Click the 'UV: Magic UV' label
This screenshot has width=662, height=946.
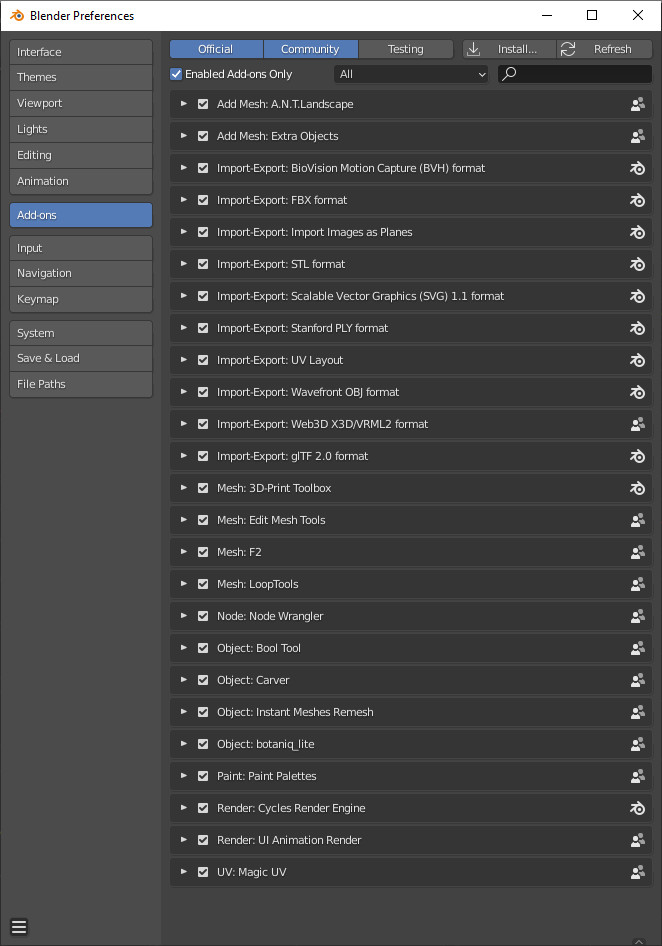(252, 872)
